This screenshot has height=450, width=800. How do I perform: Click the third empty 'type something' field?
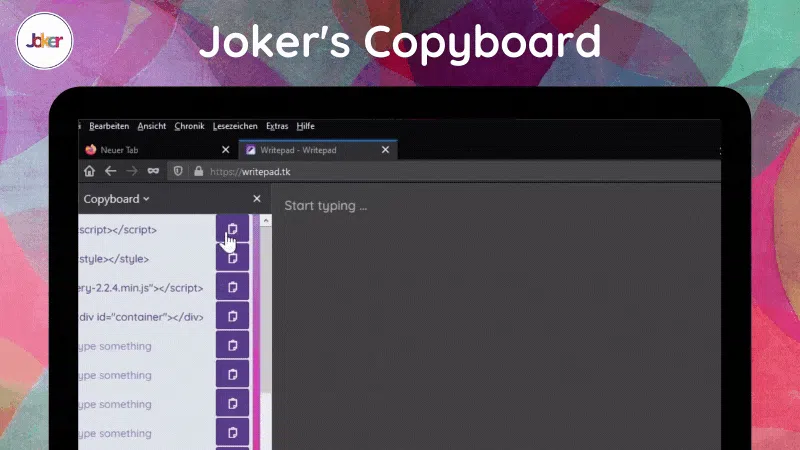(147, 404)
